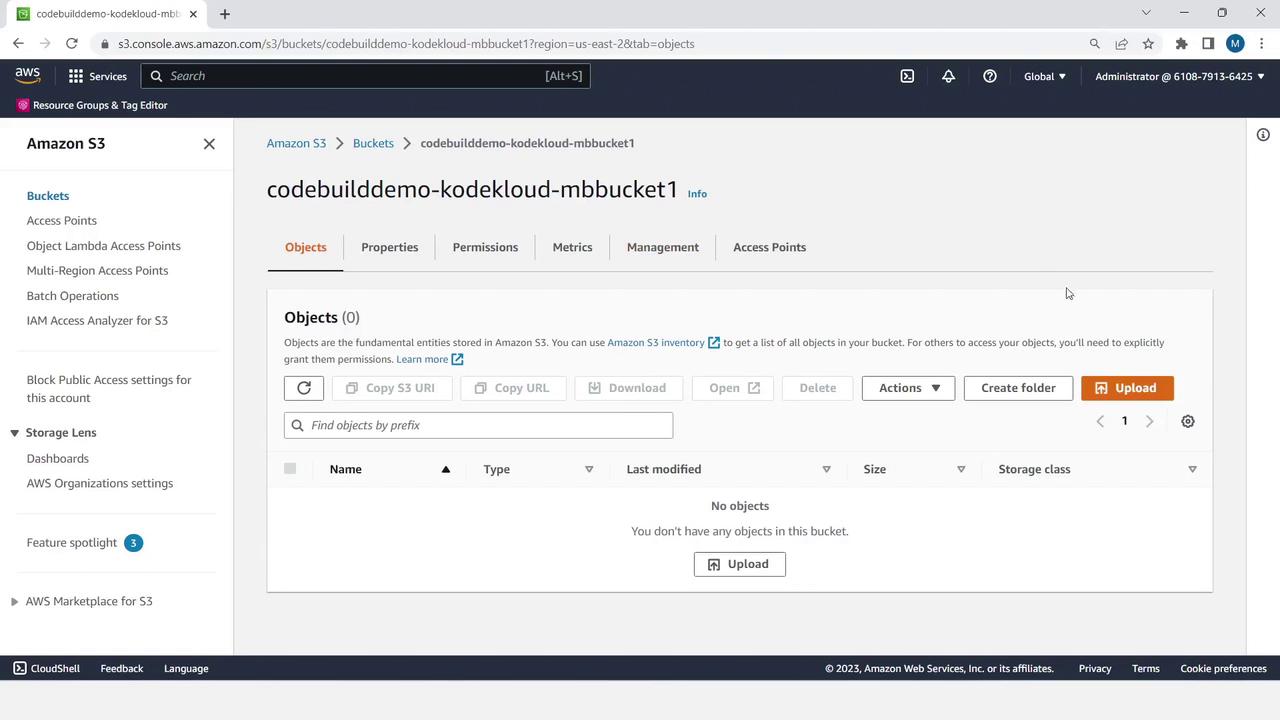Open Feature spotlight in sidebar

(x=72, y=543)
